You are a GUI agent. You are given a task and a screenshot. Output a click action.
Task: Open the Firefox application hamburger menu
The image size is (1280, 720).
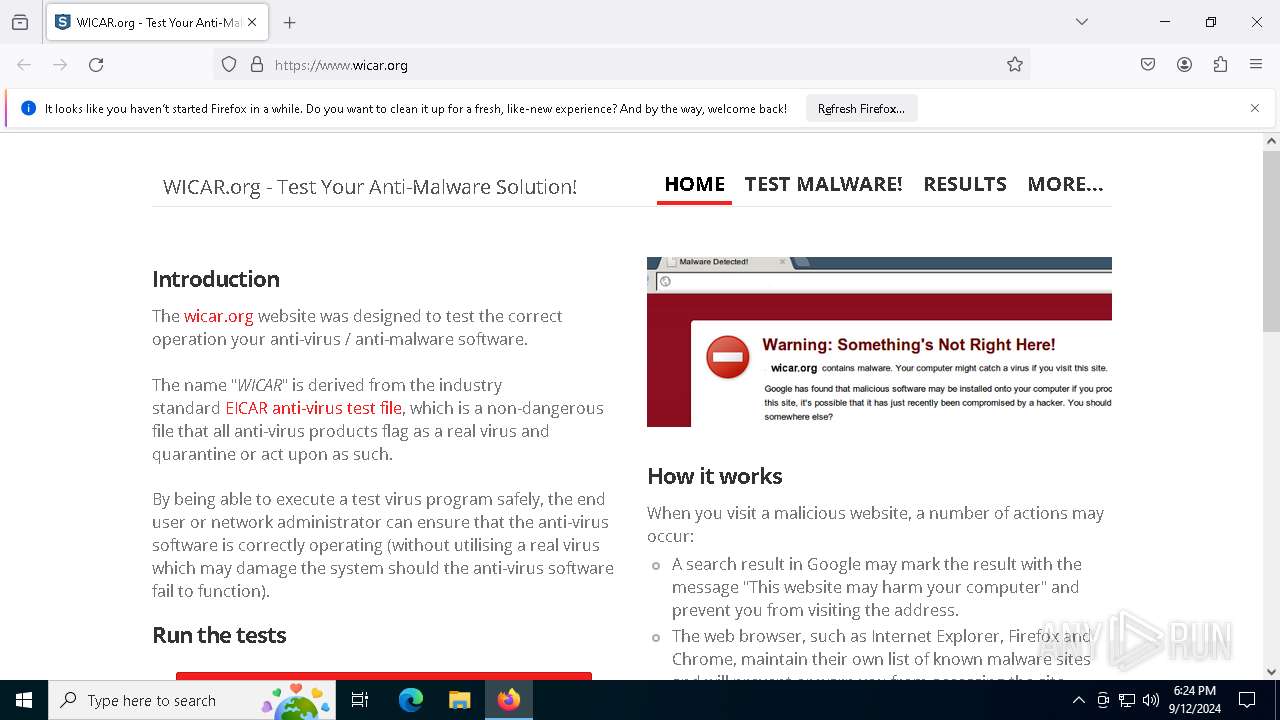pyautogui.click(x=1256, y=65)
